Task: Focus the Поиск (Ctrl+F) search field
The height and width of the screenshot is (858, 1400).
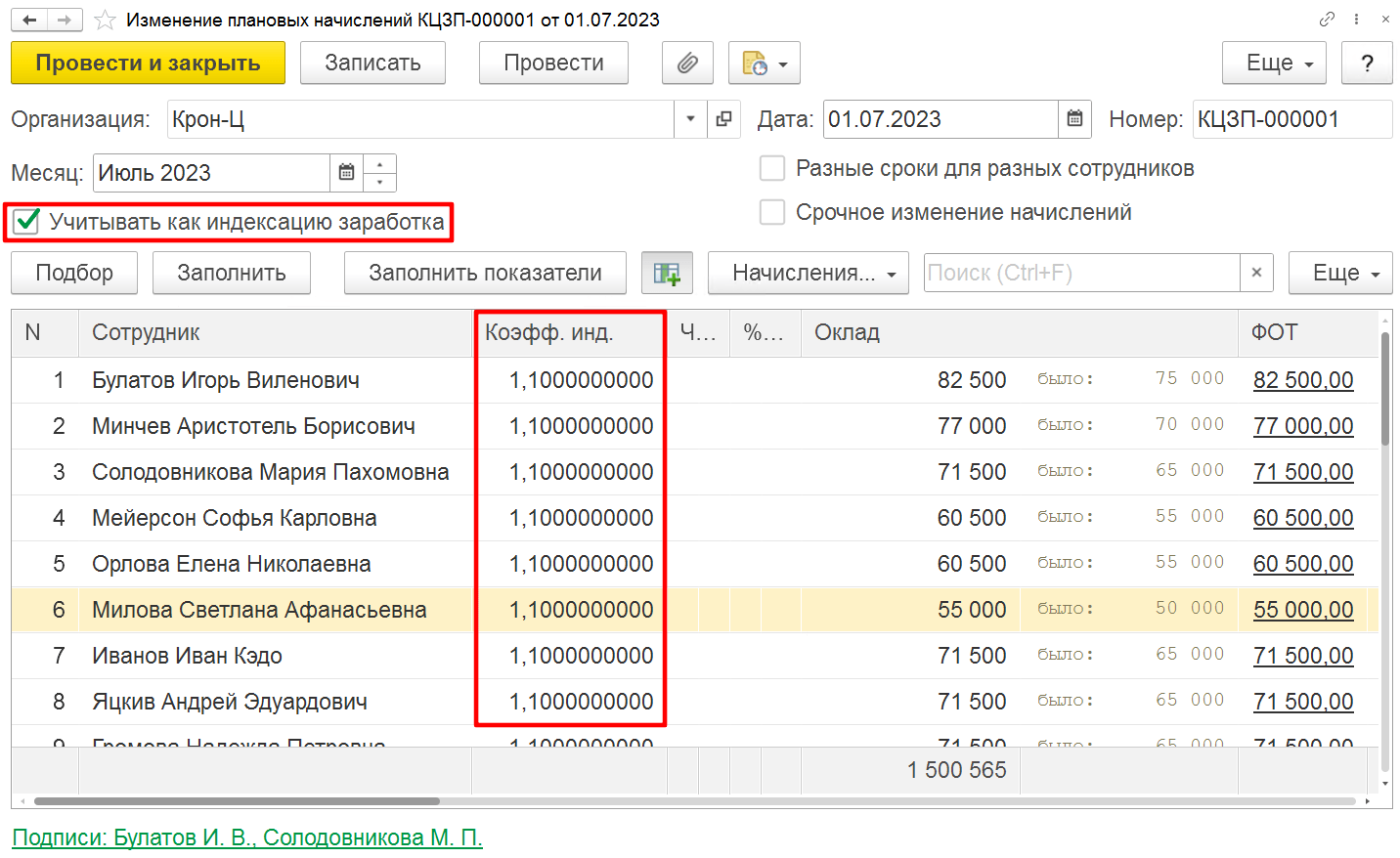Action: tap(1081, 273)
